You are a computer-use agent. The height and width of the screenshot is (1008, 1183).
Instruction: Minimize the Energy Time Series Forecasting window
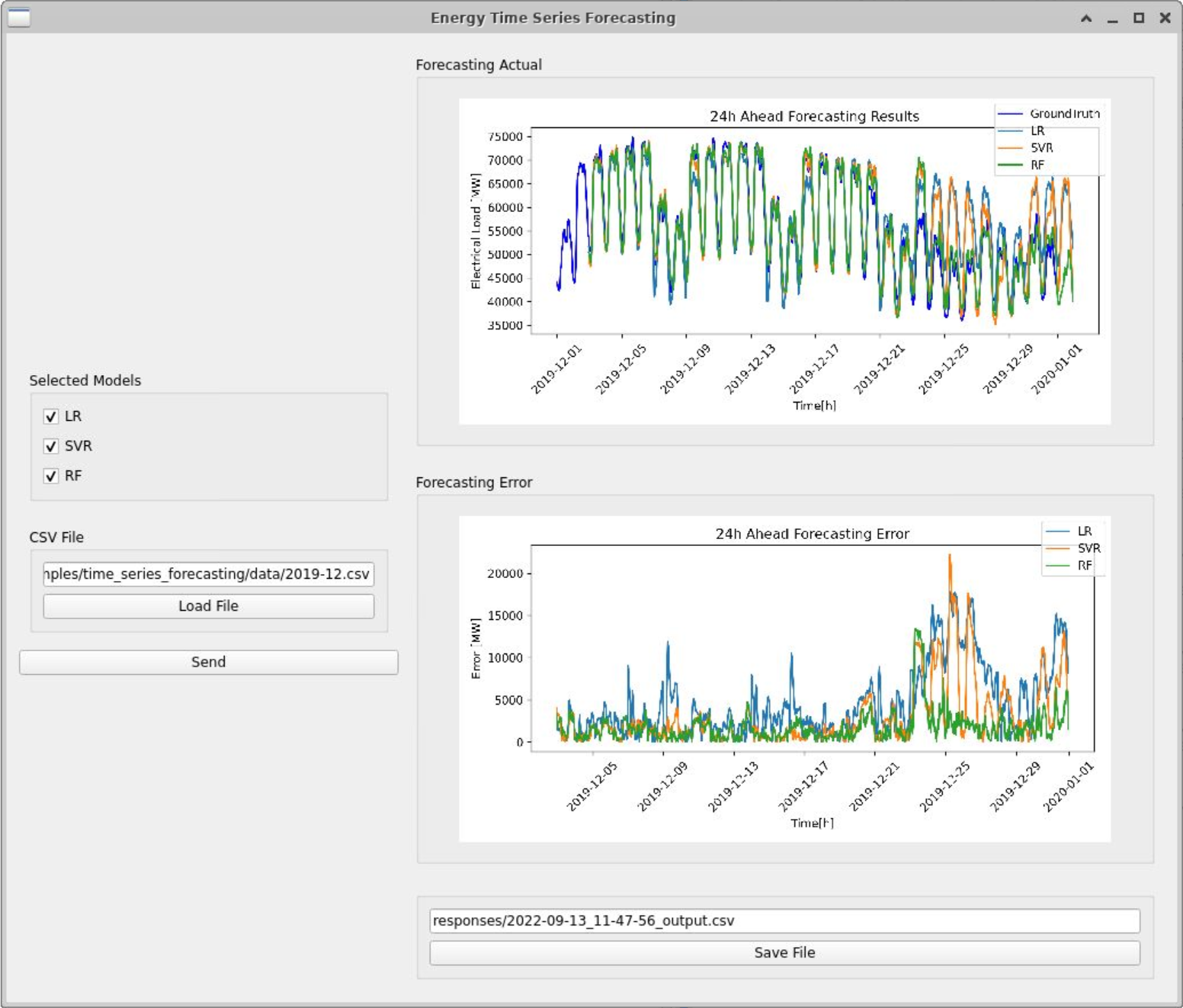1113,18
